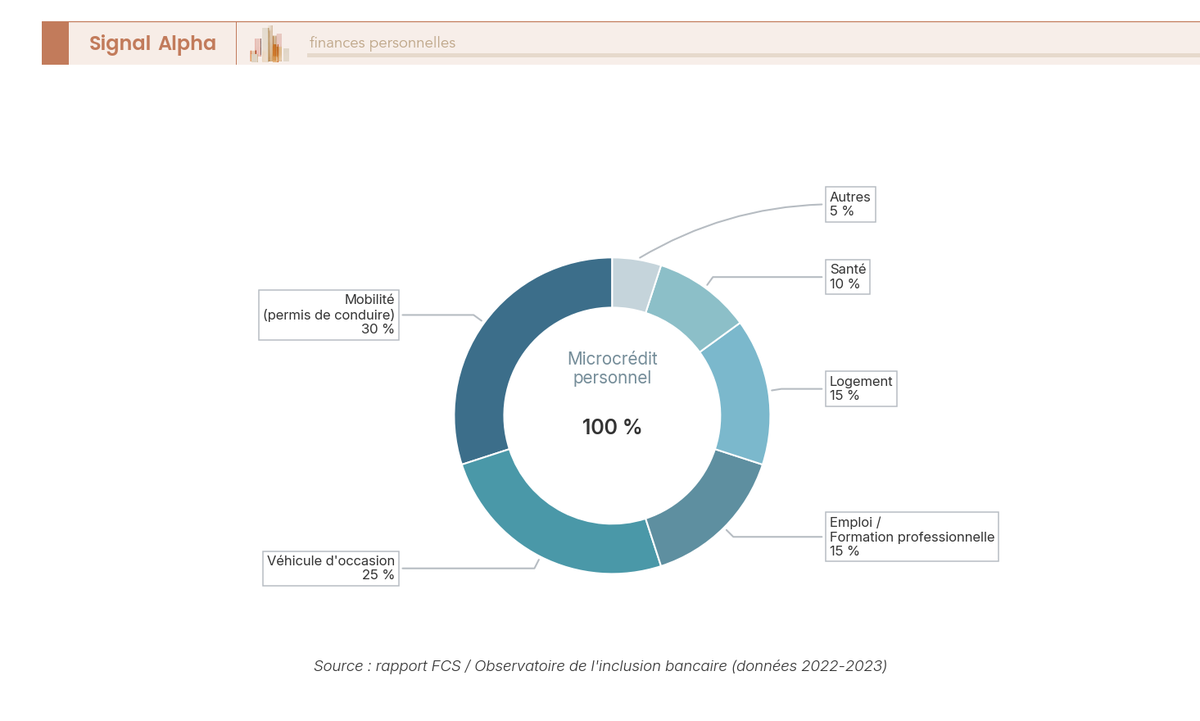Select the Signal Alpha header title
Image resolution: width=1200 pixels, height=721 pixels.
coord(153,43)
